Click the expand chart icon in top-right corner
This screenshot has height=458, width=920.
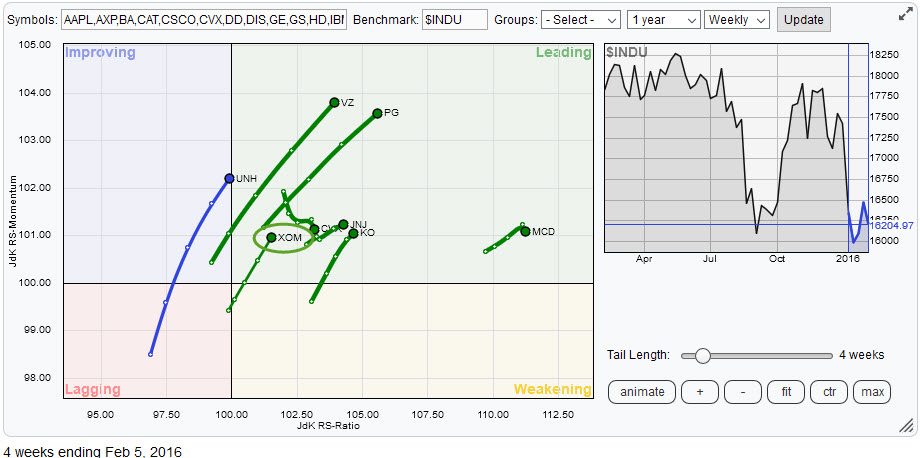click(x=905, y=16)
